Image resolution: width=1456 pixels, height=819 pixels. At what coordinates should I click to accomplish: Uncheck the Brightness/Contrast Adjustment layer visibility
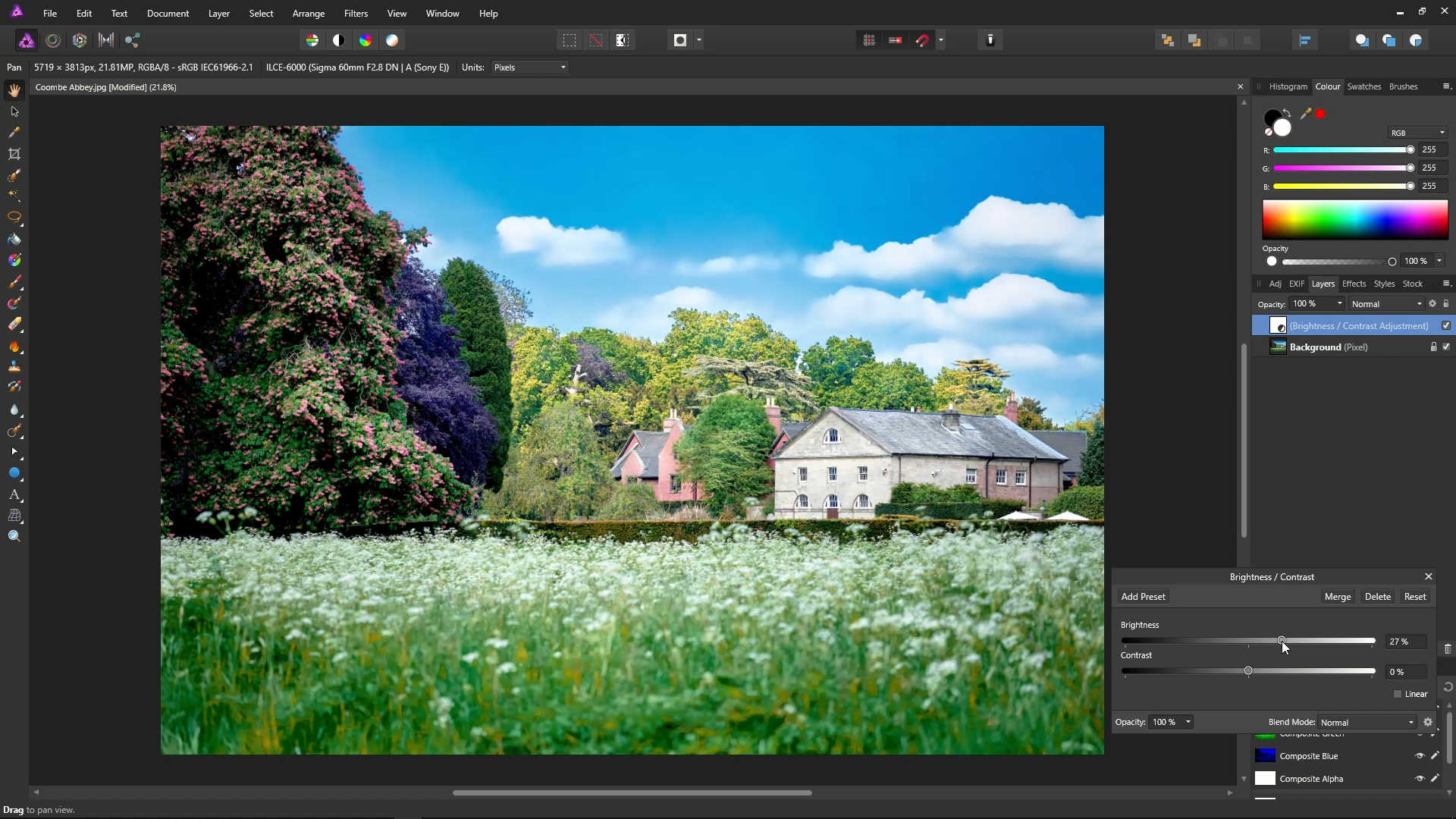1446,325
